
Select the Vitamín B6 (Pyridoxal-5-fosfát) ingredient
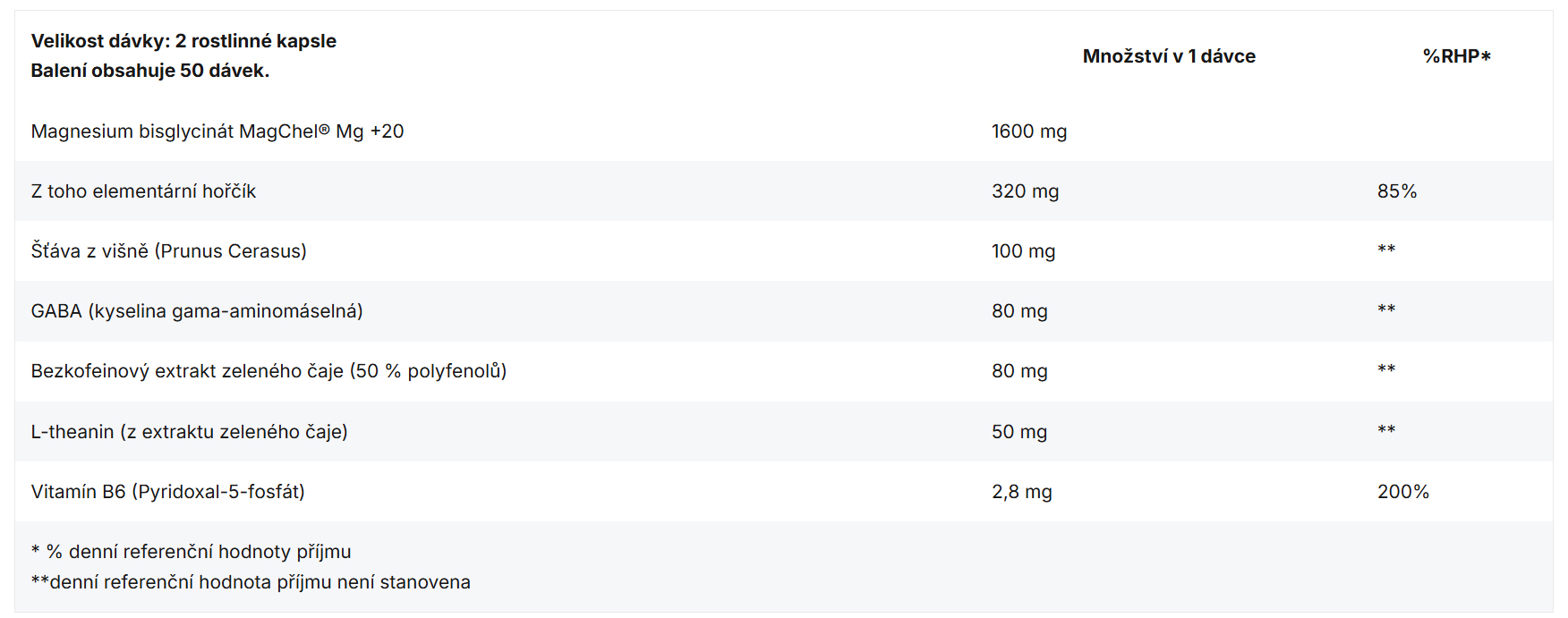[x=167, y=492]
